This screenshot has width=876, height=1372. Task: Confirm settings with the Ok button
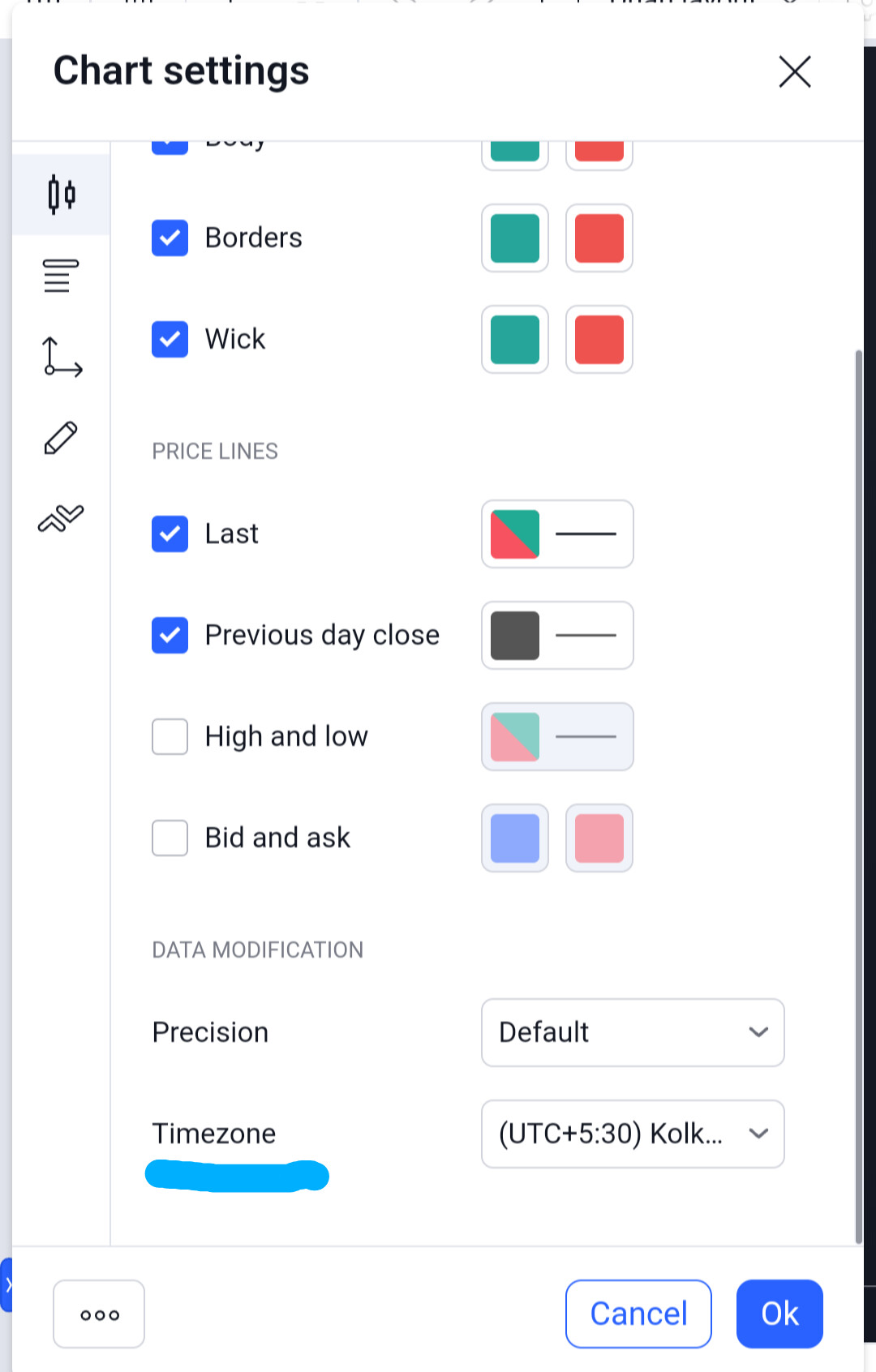click(x=779, y=1314)
